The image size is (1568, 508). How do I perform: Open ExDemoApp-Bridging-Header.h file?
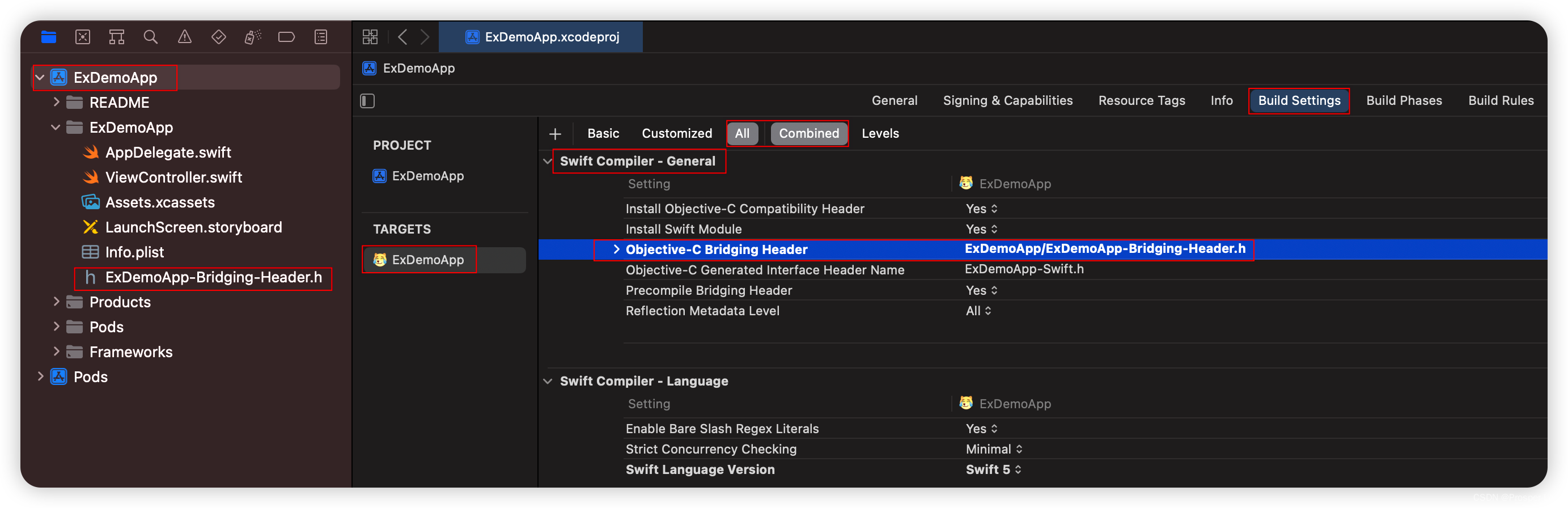tap(213, 278)
